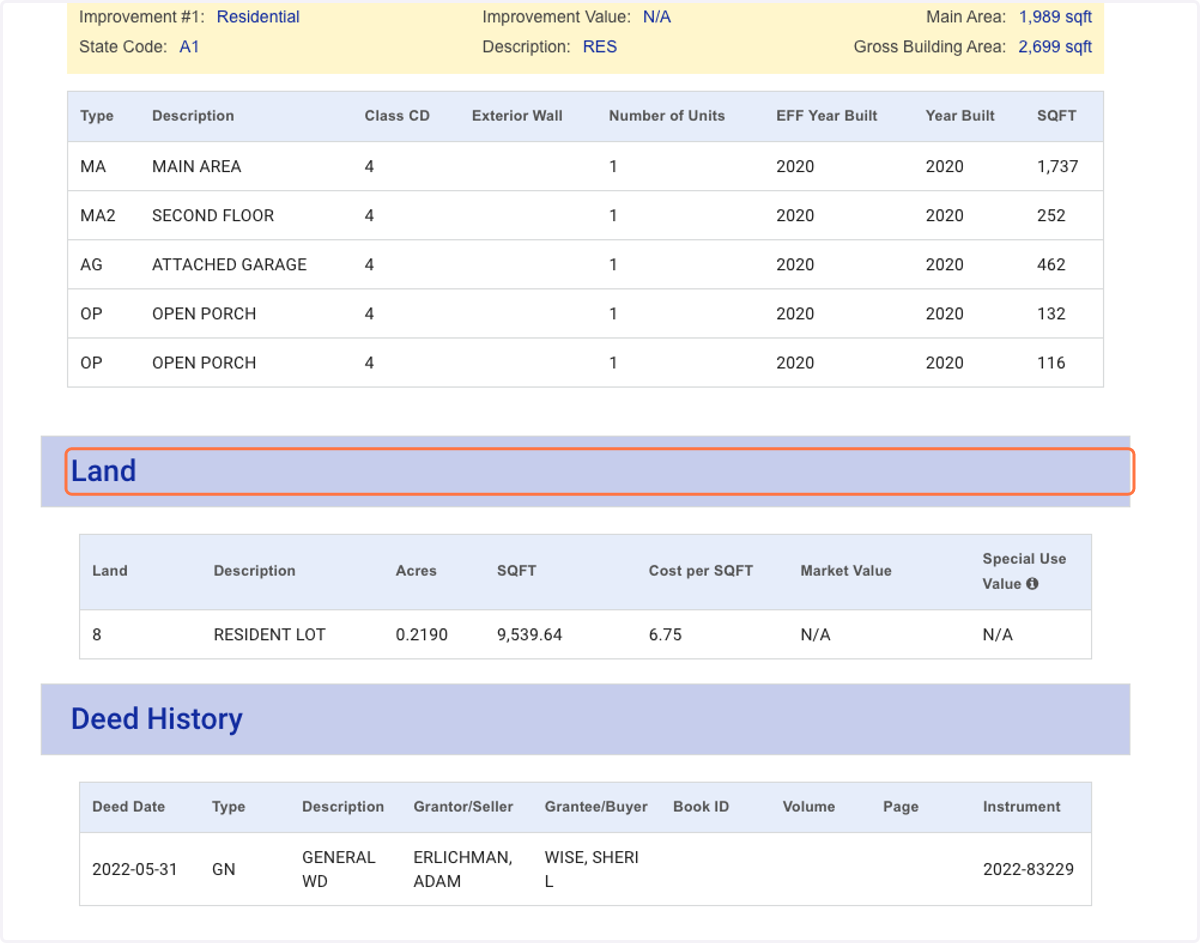Click the 116 open porch square footage
This screenshot has width=1200, height=943.
(x=1052, y=363)
